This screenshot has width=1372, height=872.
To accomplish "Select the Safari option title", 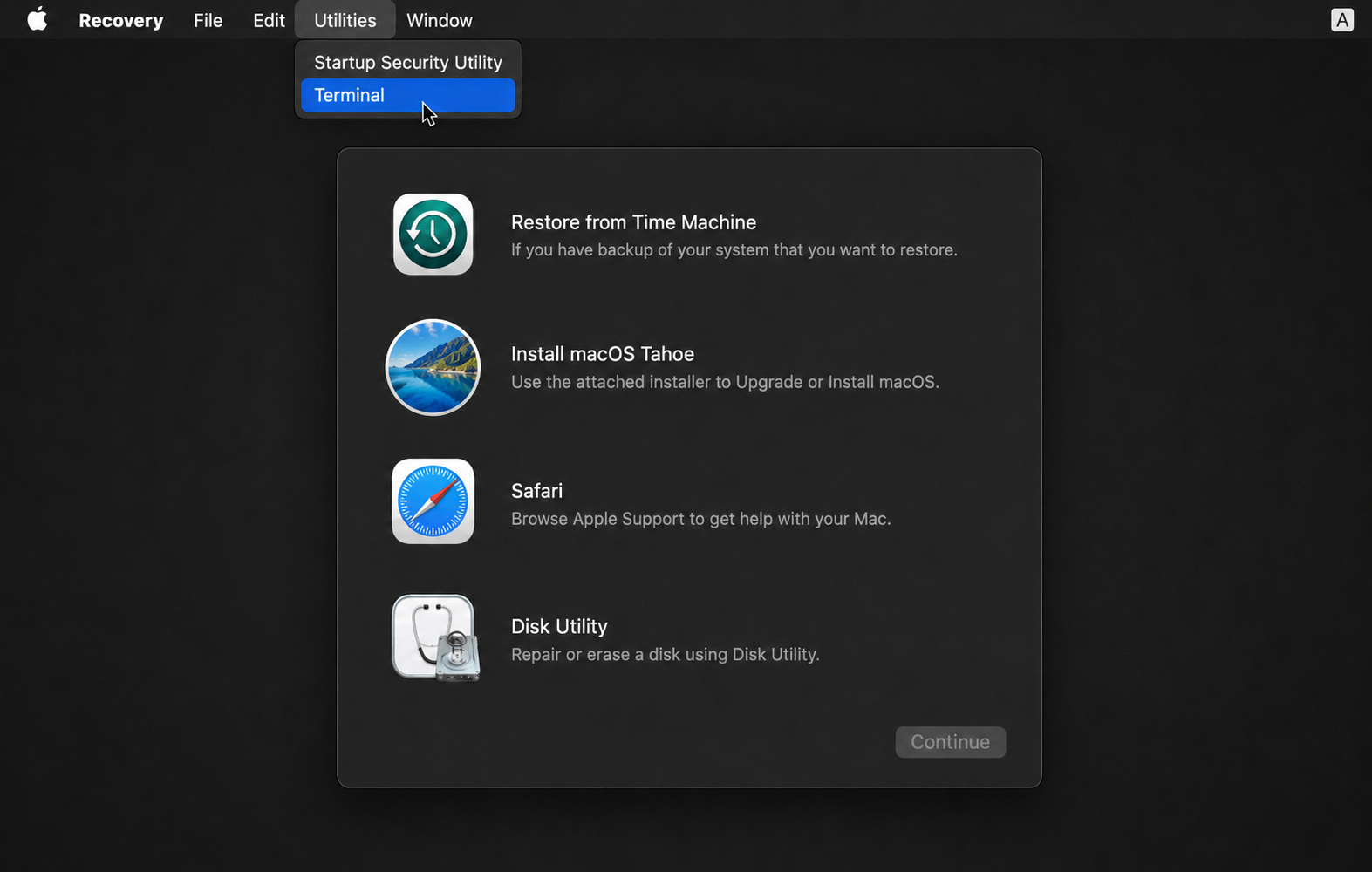I will [x=536, y=491].
